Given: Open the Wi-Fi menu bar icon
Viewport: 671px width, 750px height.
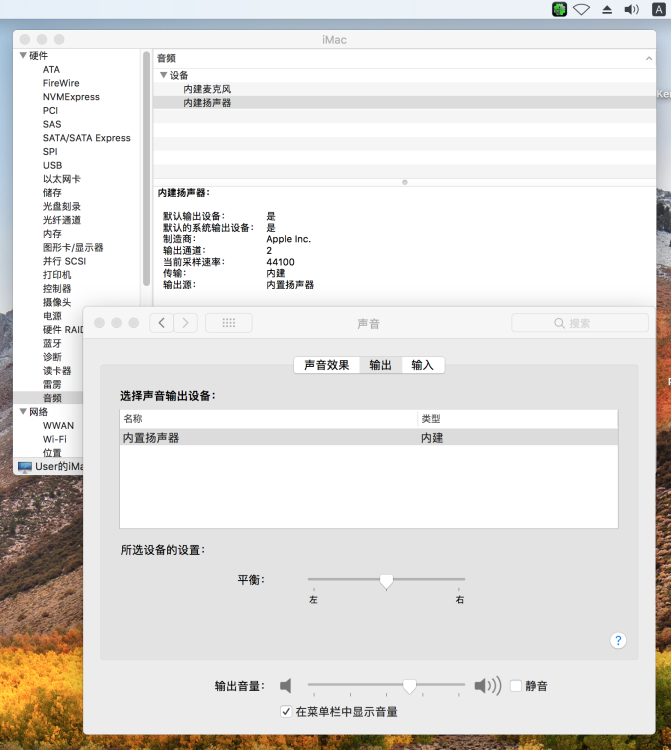Looking at the screenshot, I should (x=582, y=10).
